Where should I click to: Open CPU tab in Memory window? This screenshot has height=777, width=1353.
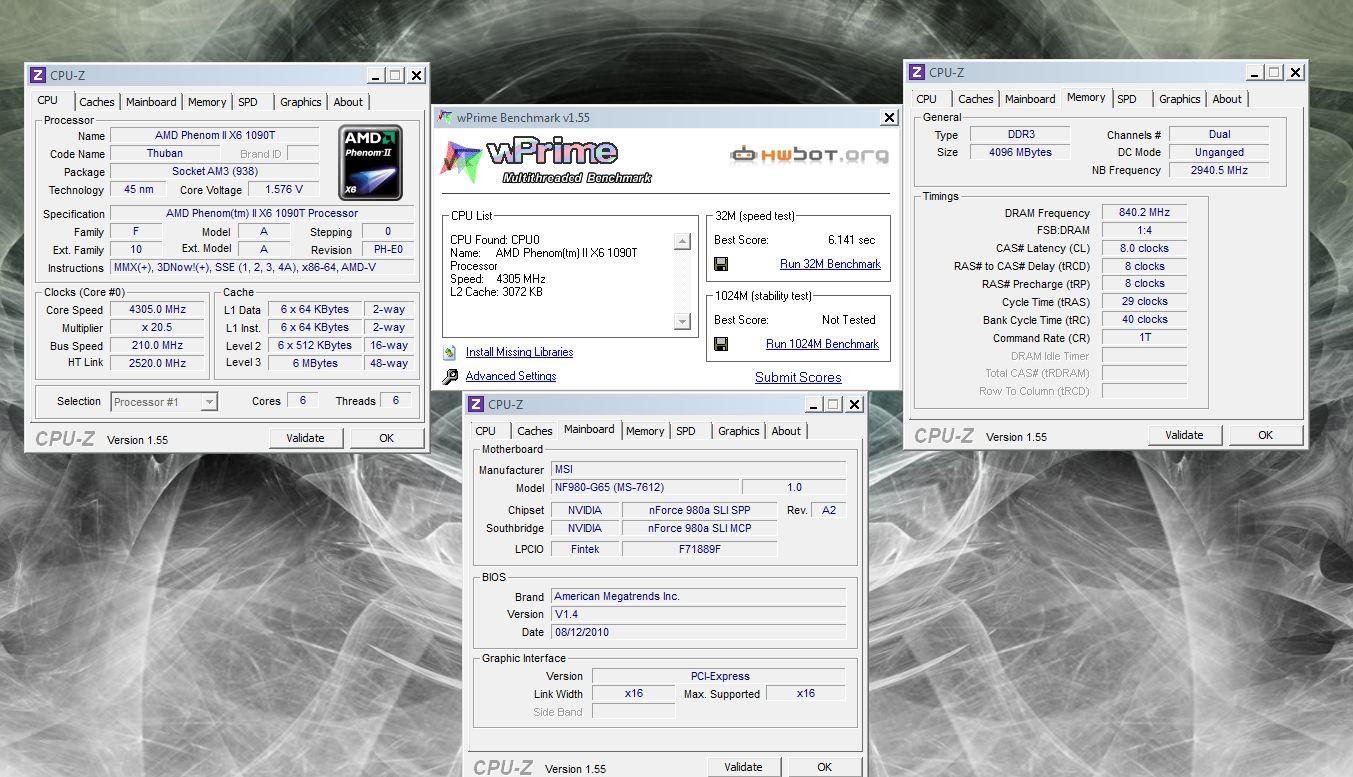pos(927,99)
